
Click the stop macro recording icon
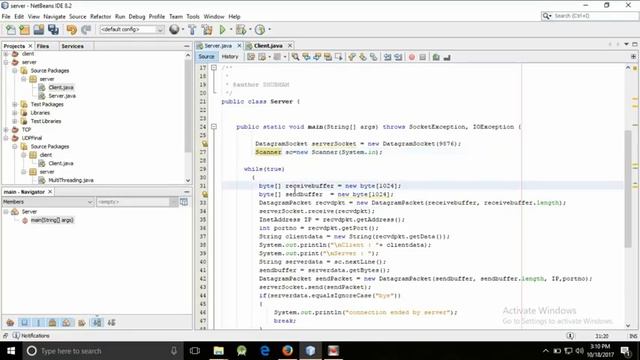point(422,57)
